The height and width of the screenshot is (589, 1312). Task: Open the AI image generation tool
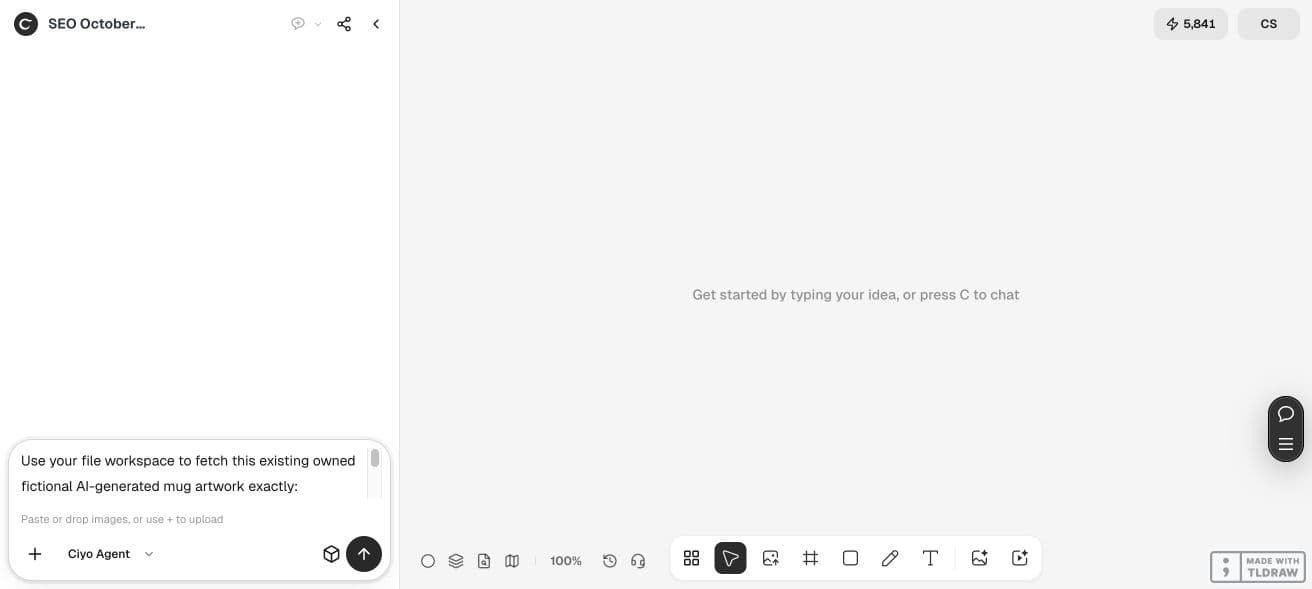(x=980, y=558)
